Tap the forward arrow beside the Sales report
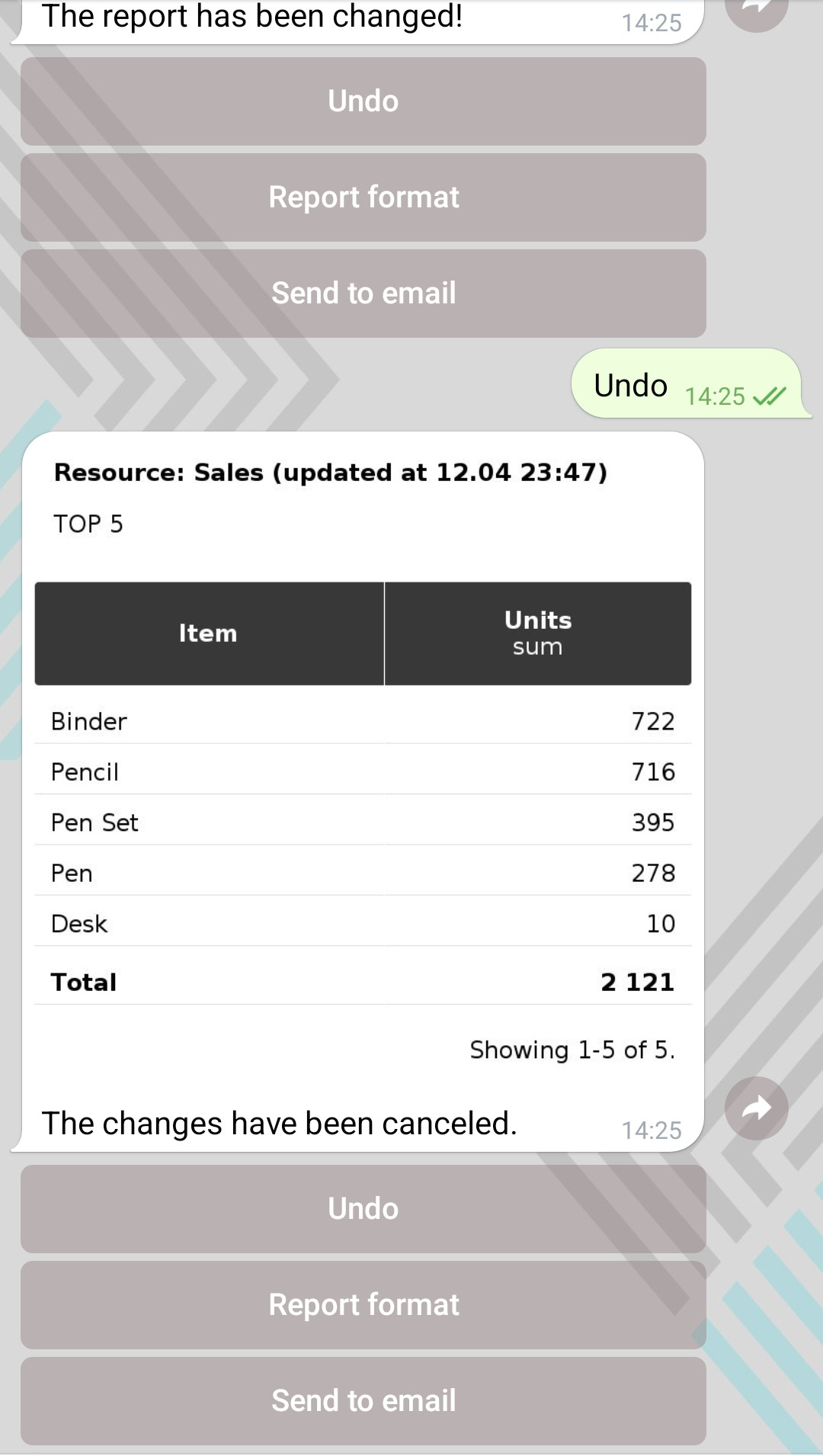The width and height of the screenshot is (823, 1456). [x=756, y=1108]
